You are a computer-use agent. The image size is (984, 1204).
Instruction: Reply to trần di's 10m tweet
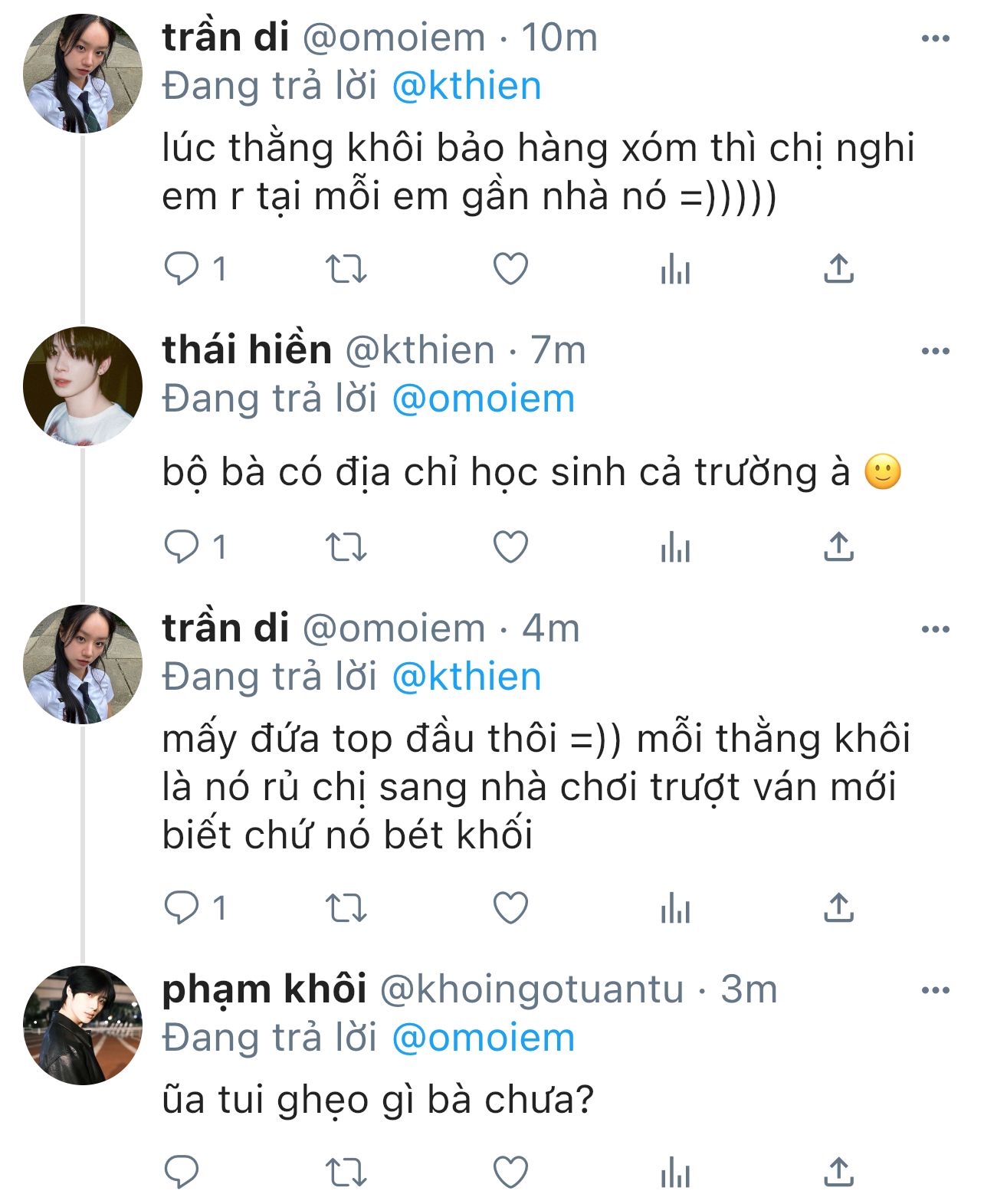182,269
